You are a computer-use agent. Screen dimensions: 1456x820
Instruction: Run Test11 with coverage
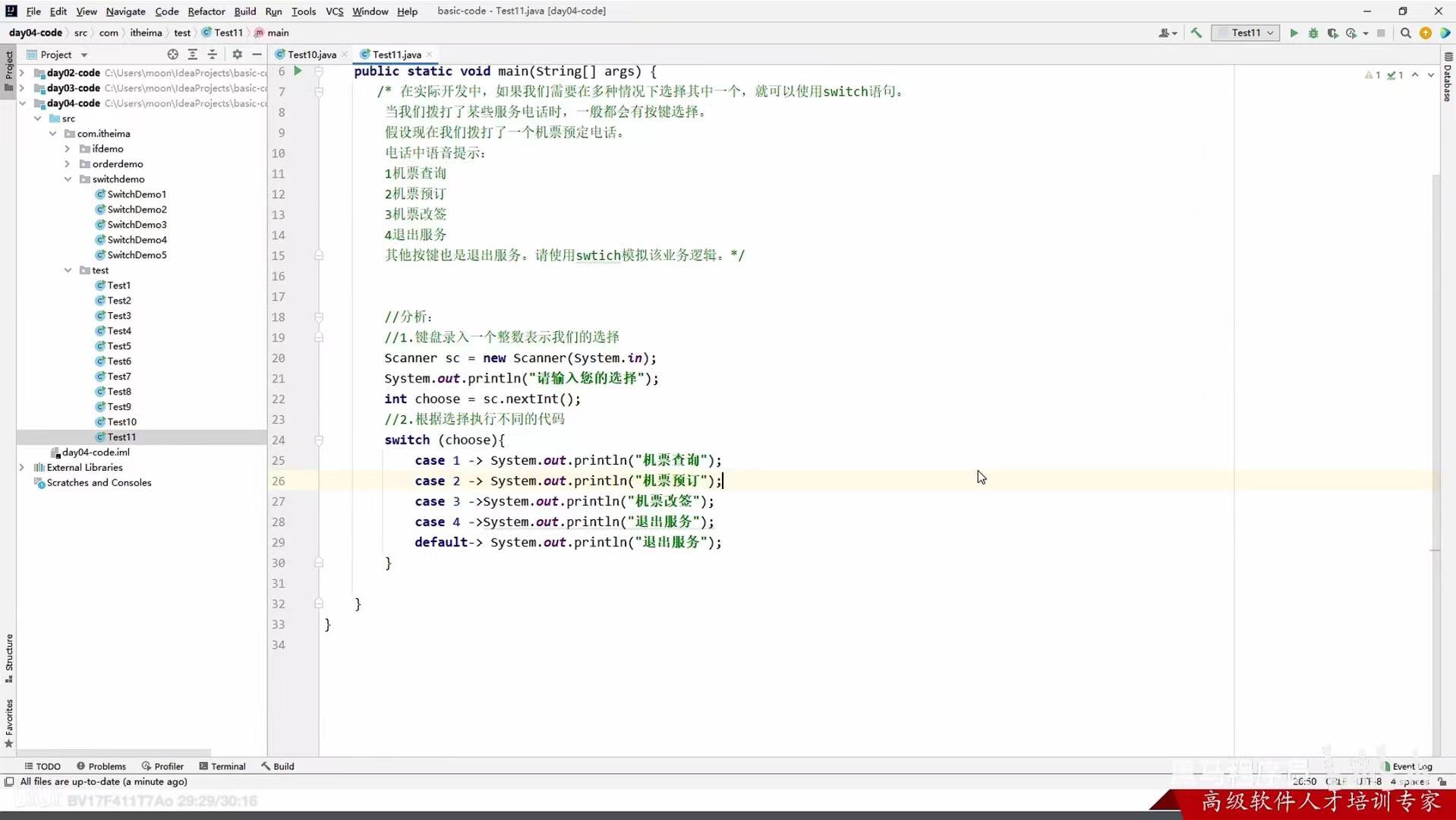pyautogui.click(x=1333, y=33)
